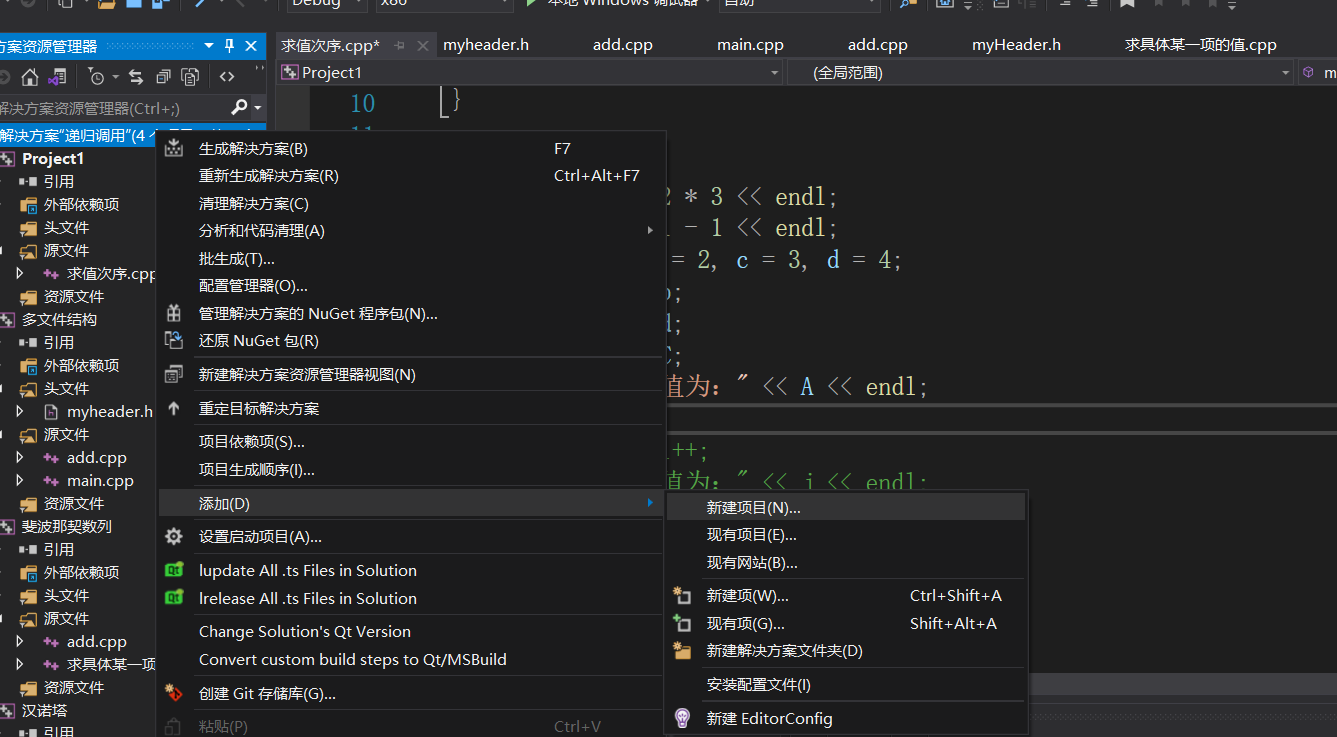Click the show all files icon
Screen dimensions: 1337x737
coord(190,77)
